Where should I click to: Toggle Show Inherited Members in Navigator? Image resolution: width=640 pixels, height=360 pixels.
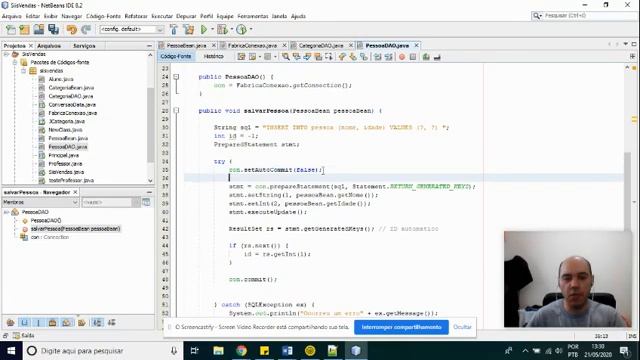(x=11, y=322)
